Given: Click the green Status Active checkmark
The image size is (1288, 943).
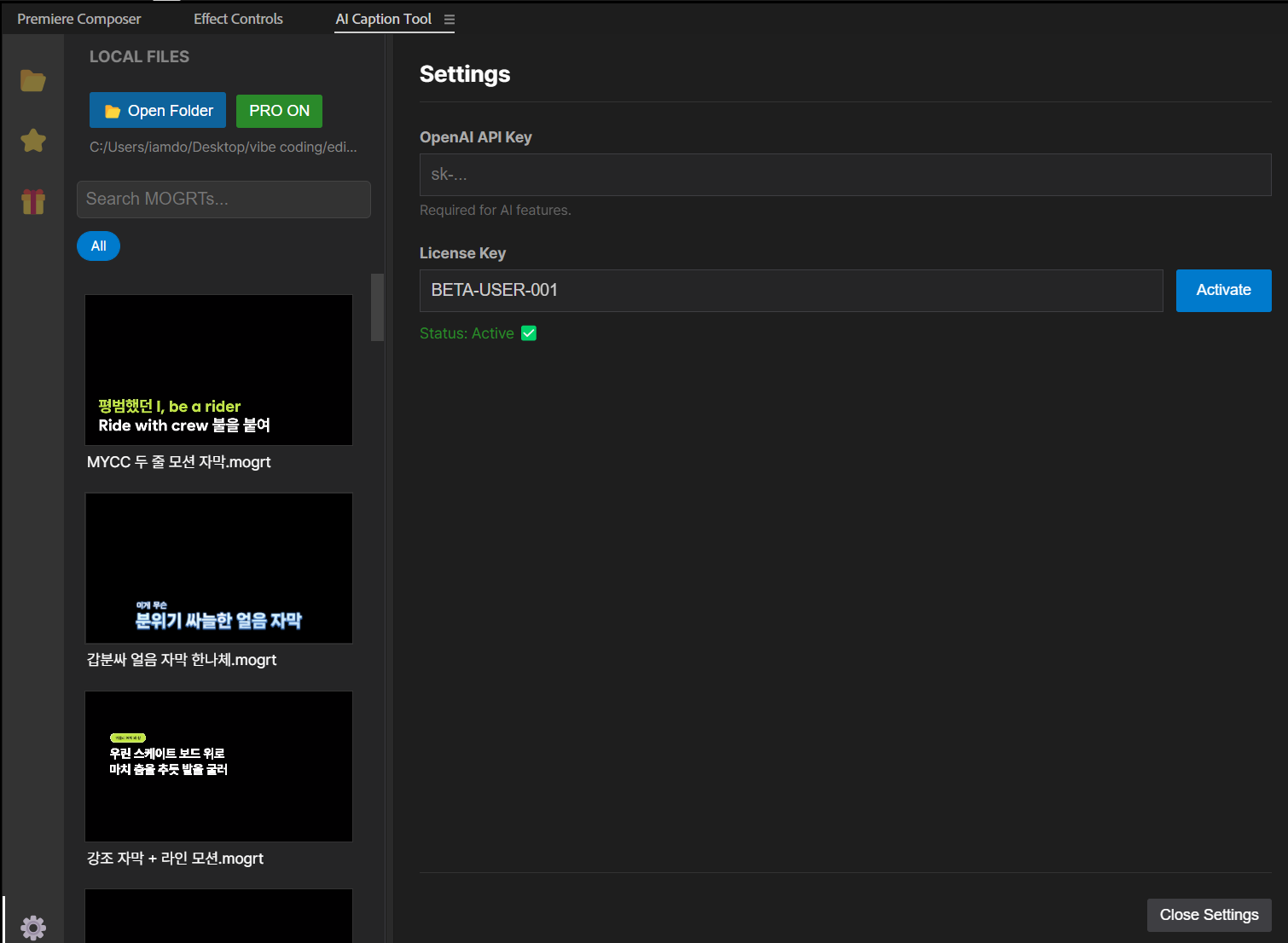Looking at the screenshot, I should coord(529,333).
